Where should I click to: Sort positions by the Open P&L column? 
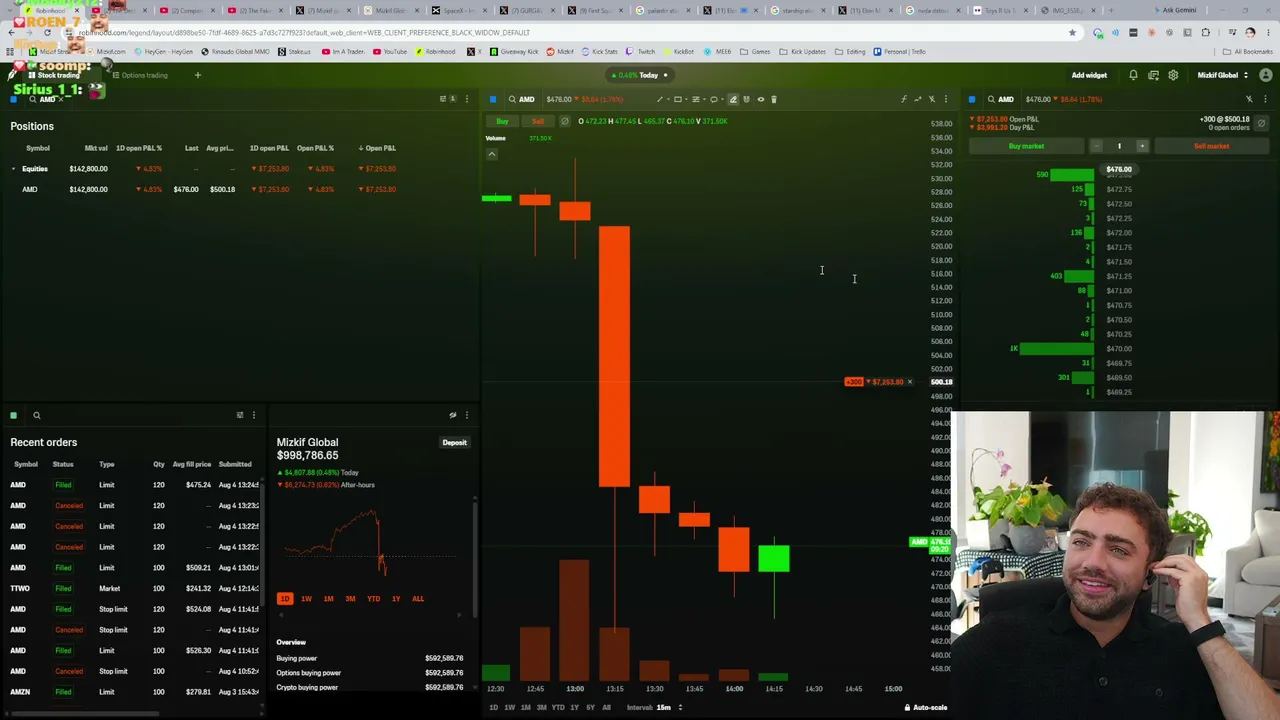click(x=379, y=148)
